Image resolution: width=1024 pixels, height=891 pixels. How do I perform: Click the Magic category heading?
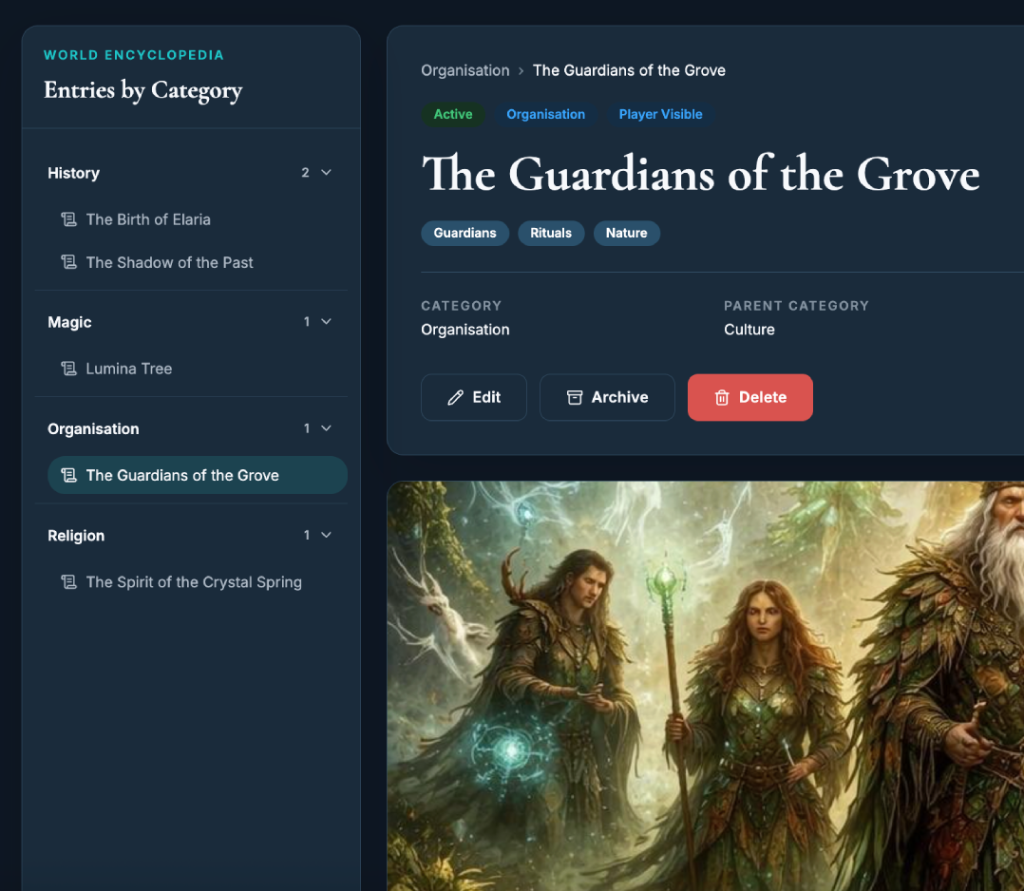[69, 322]
